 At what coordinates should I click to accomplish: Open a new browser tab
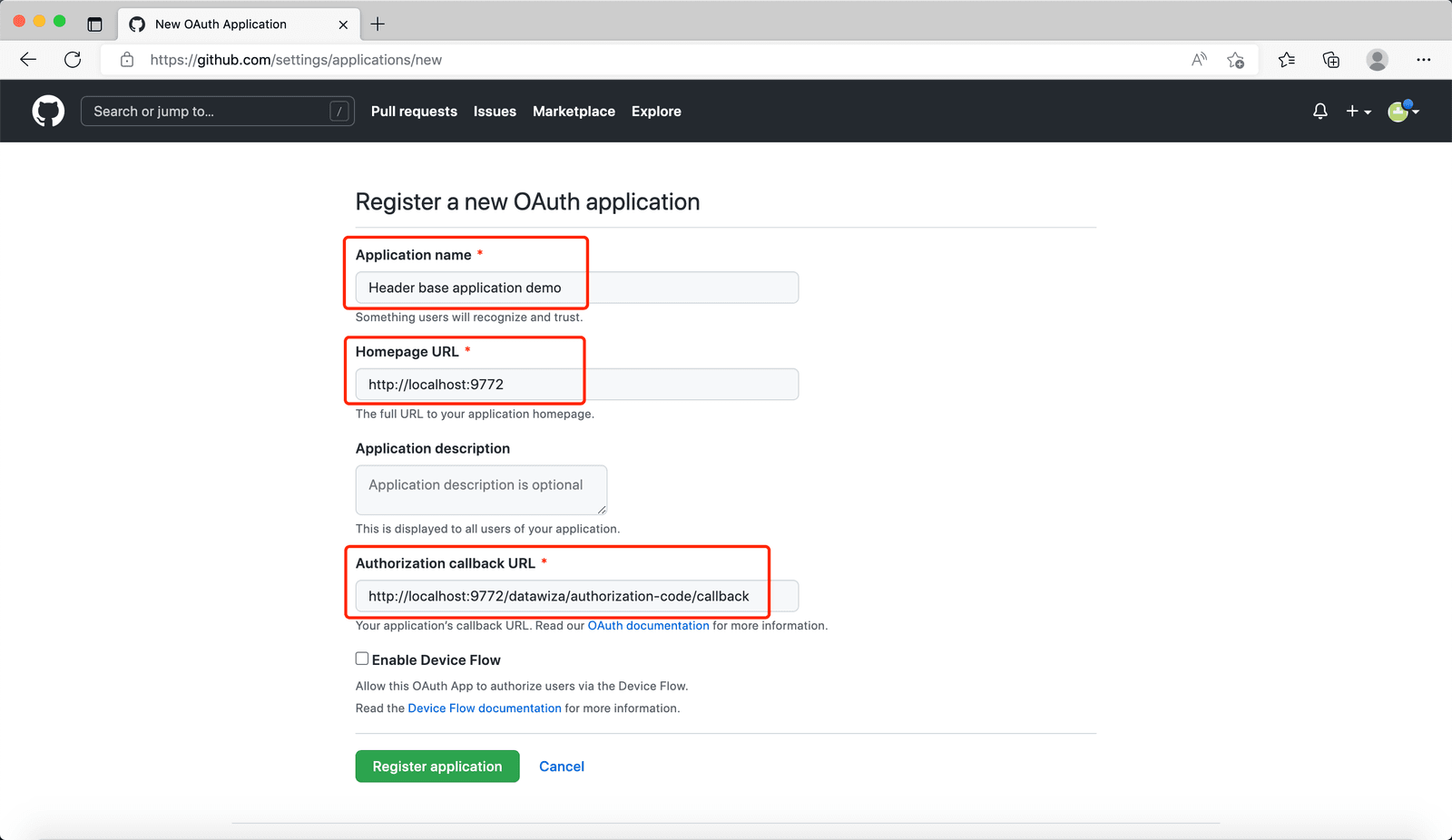click(378, 24)
